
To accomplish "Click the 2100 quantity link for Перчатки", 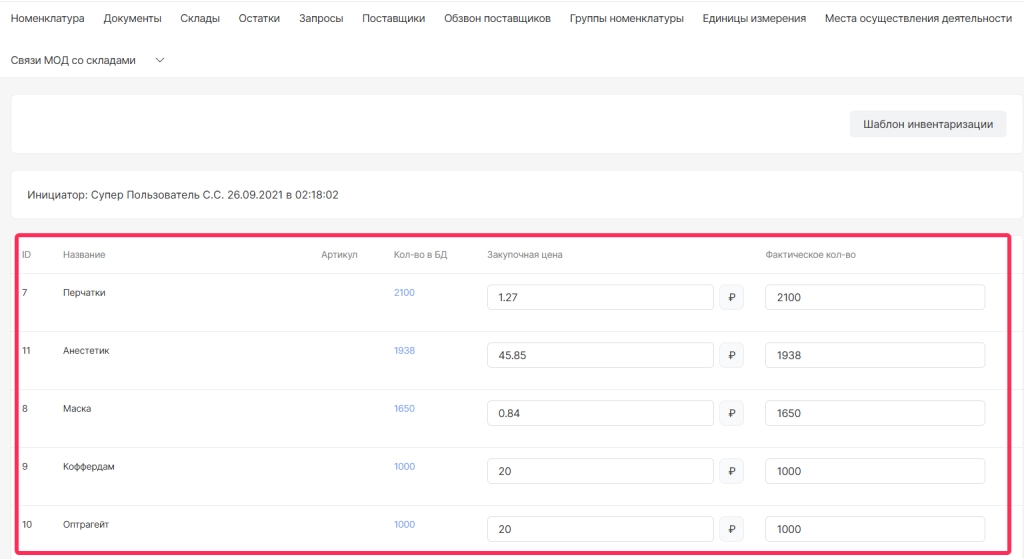I will click(404, 293).
